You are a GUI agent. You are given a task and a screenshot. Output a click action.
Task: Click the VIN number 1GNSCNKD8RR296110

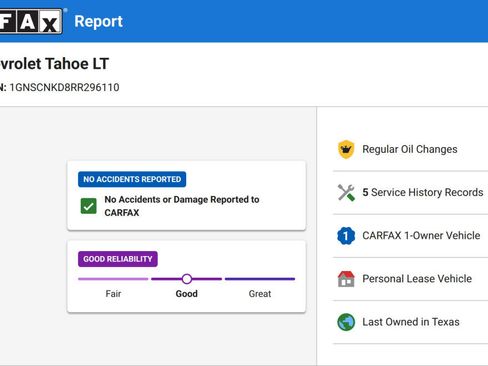(x=64, y=87)
